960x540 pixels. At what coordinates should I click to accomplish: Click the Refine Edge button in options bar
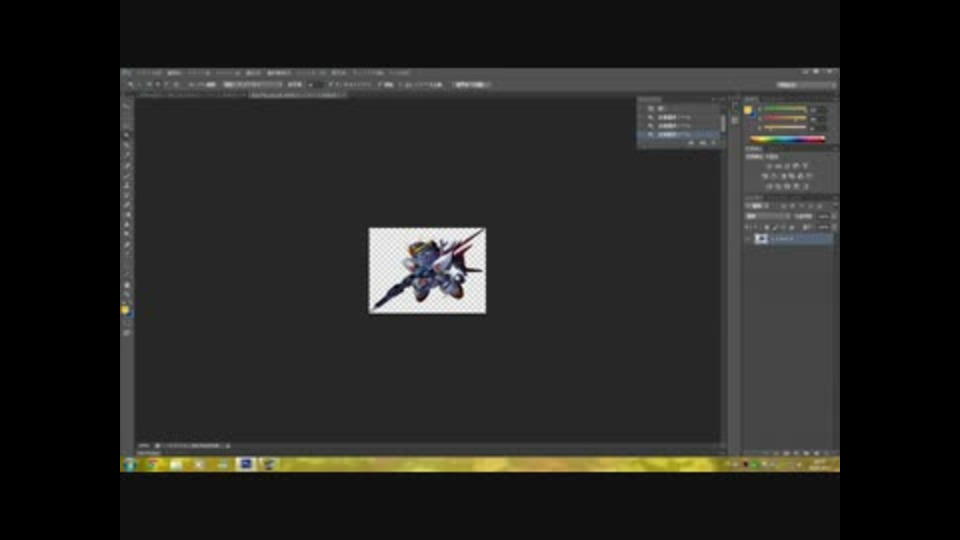pos(471,84)
